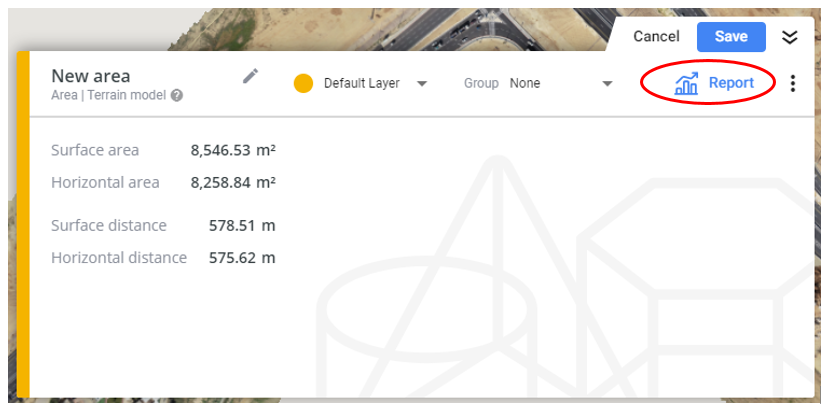The height and width of the screenshot is (407, 827).
Task: Open the Report link text
Action: (x=731, y=83)
